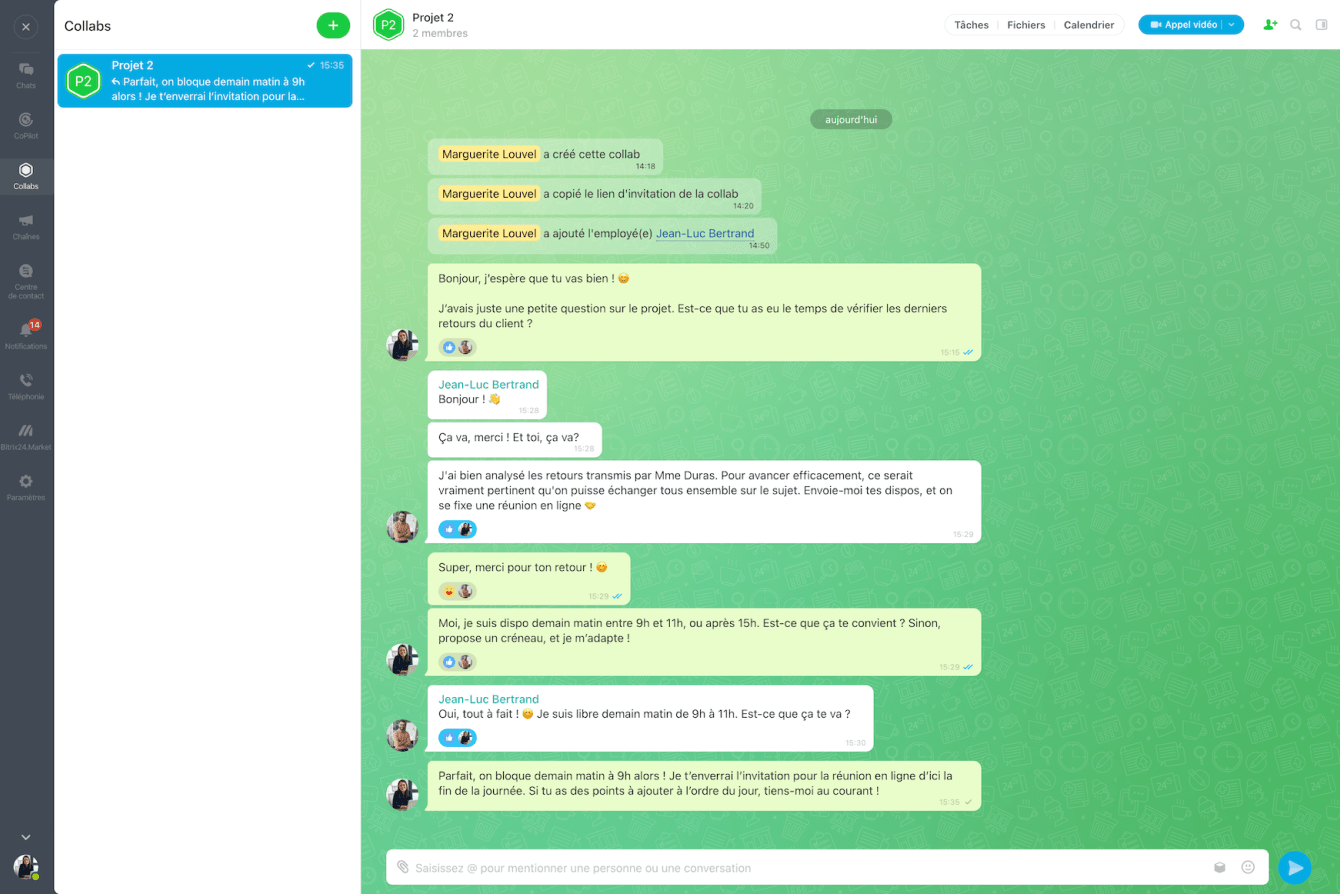Viewport: 1340px width, 894px height.
Task: Click the Jean-Luc Bertrand employee link
Action: pos(705,233)
